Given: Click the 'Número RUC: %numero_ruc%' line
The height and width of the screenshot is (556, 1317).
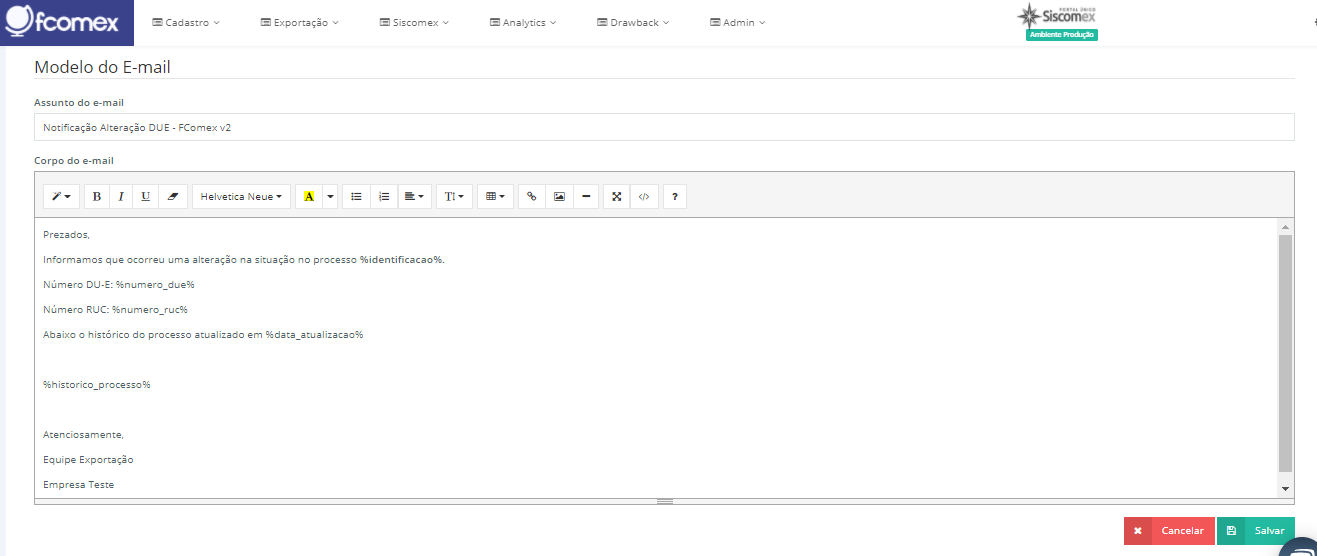Looking at the screenshot, I should [115, 310].
